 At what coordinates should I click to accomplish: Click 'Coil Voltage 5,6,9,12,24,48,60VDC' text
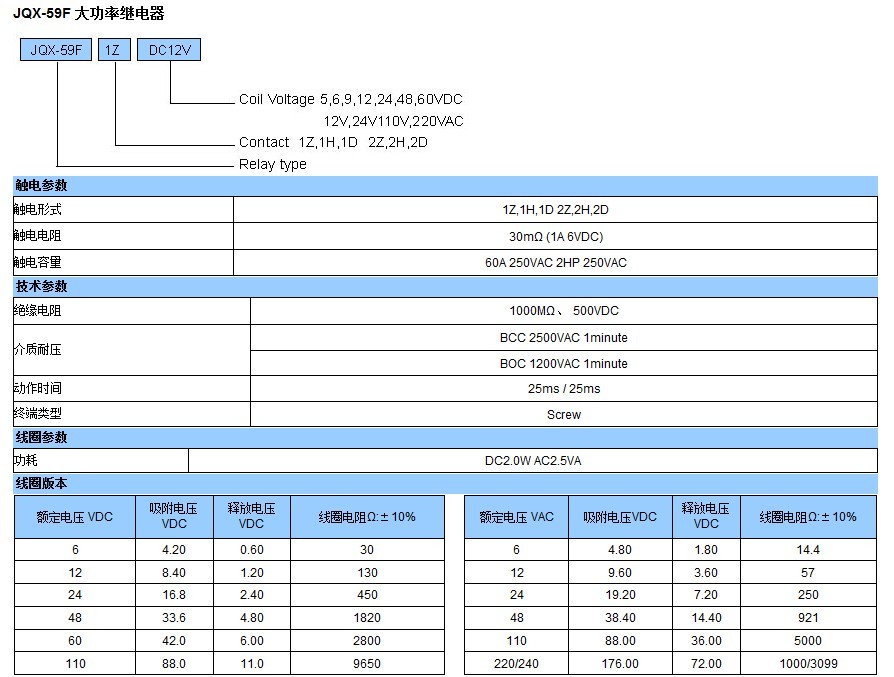tap(350, 99)
